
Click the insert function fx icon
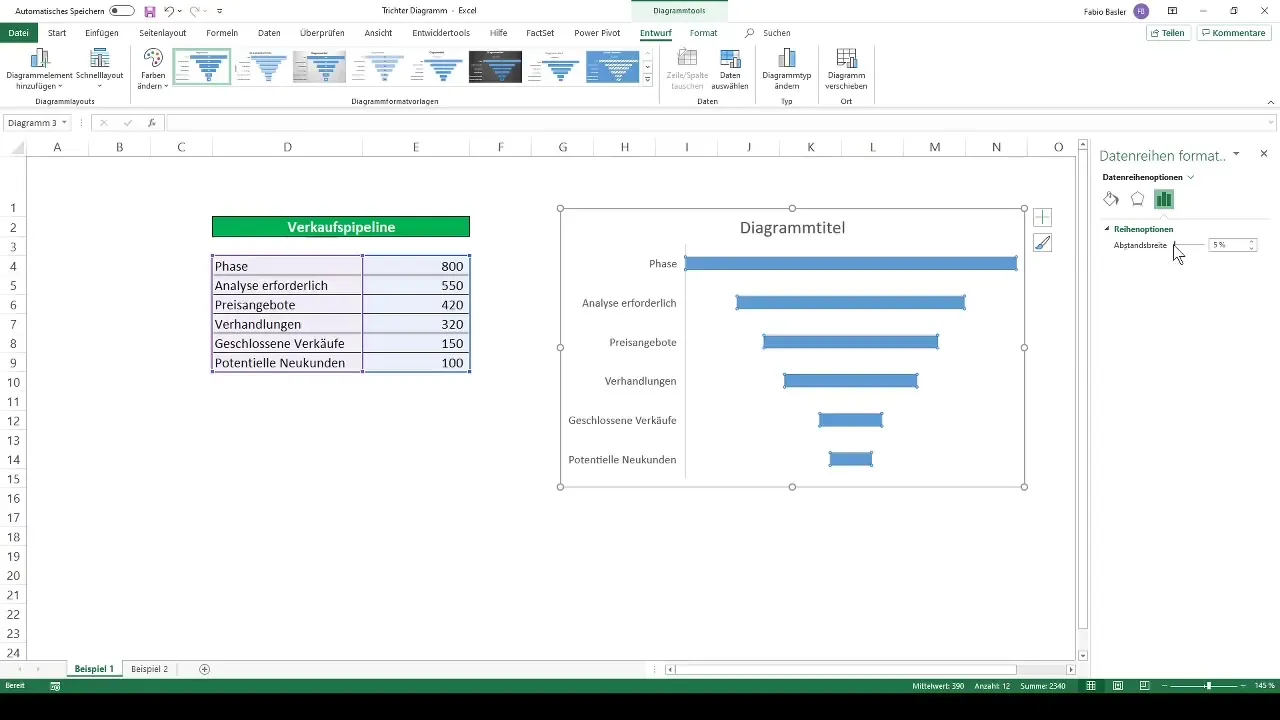pyautogui.click(x=152, y=123)
